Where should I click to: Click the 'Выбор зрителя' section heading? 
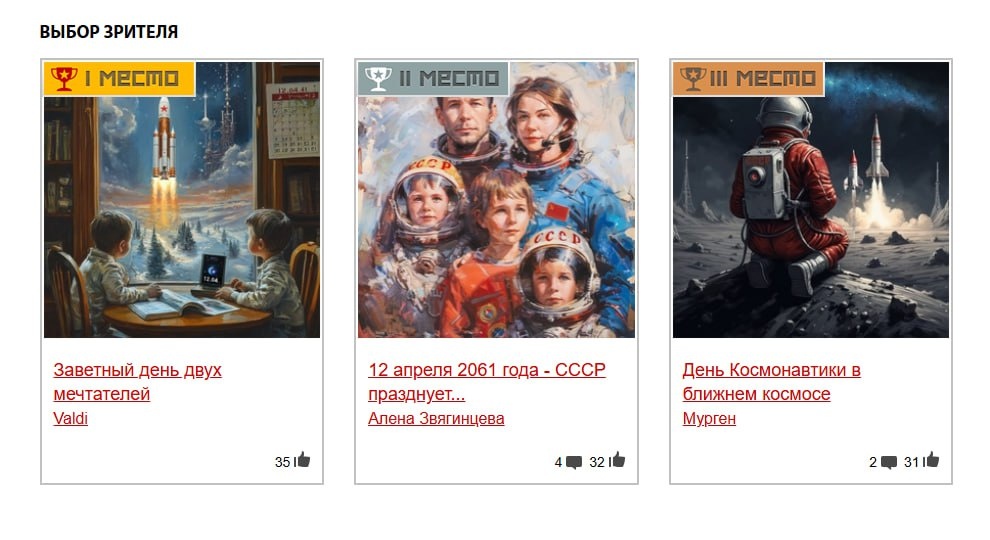coord(109,32)
